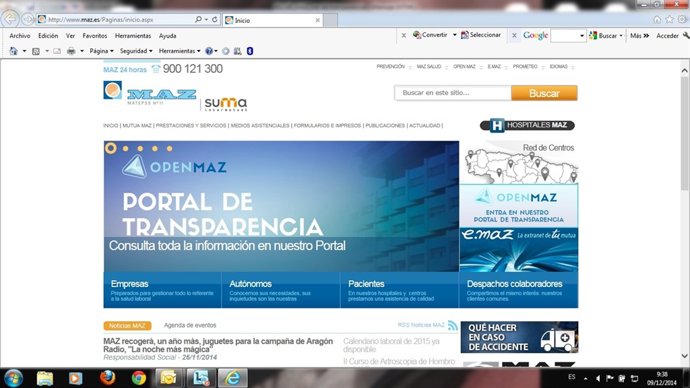
Task: Click the blue Help question icon
Action: 209,51
